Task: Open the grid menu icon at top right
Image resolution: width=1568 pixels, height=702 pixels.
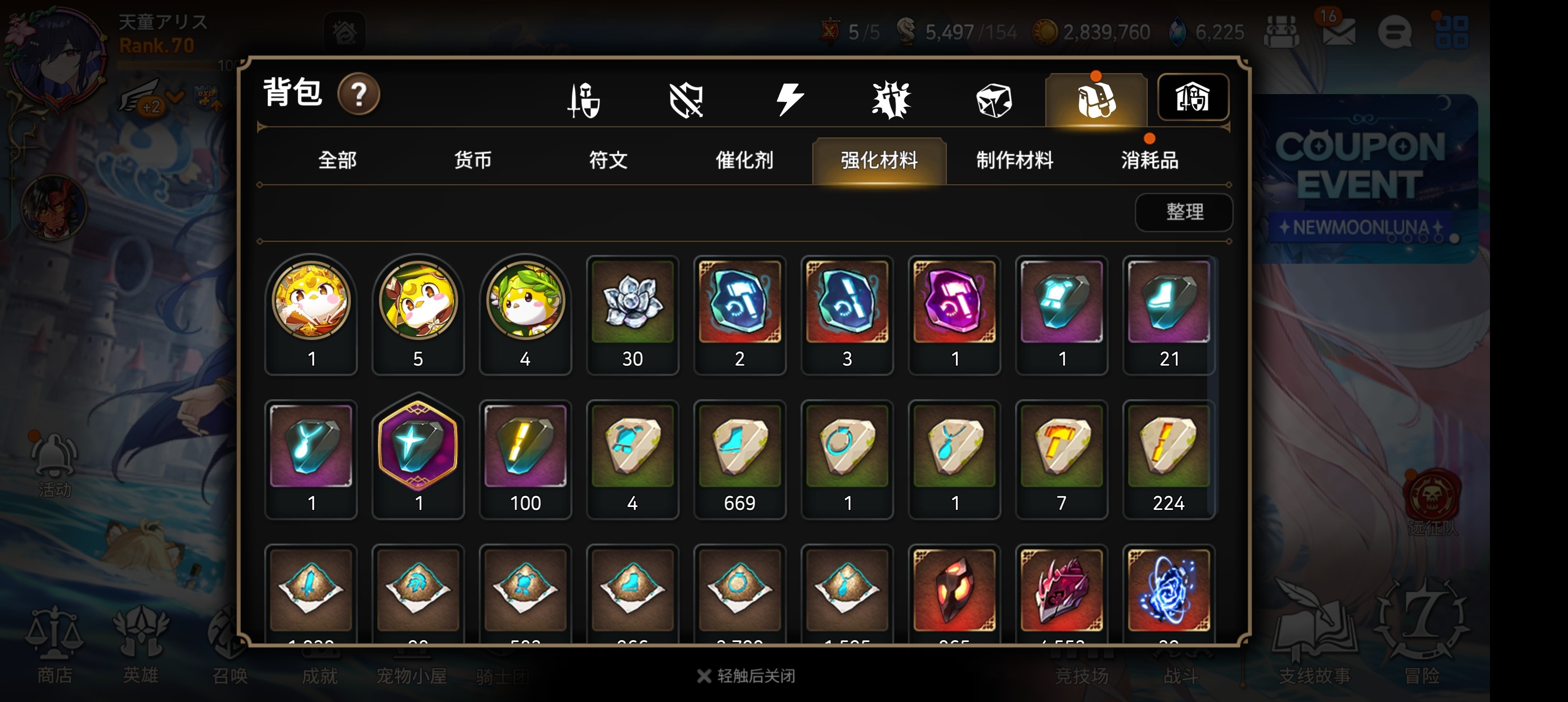Action: (x=1452, y=32)
